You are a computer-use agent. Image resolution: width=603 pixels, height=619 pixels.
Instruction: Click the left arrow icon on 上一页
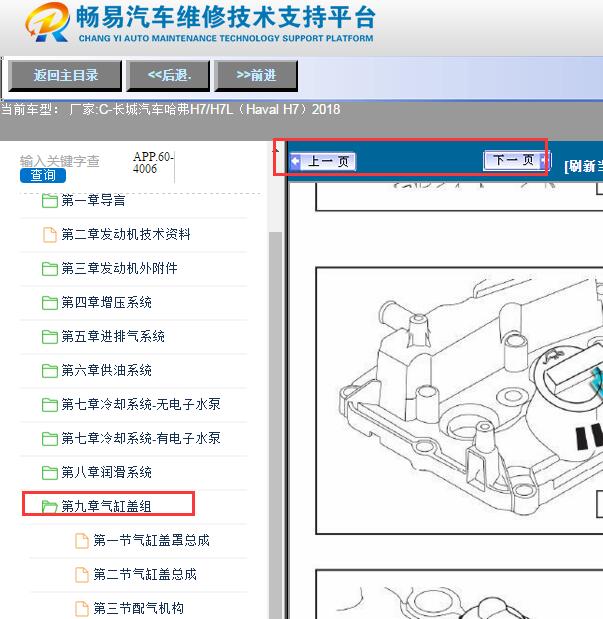295,161
